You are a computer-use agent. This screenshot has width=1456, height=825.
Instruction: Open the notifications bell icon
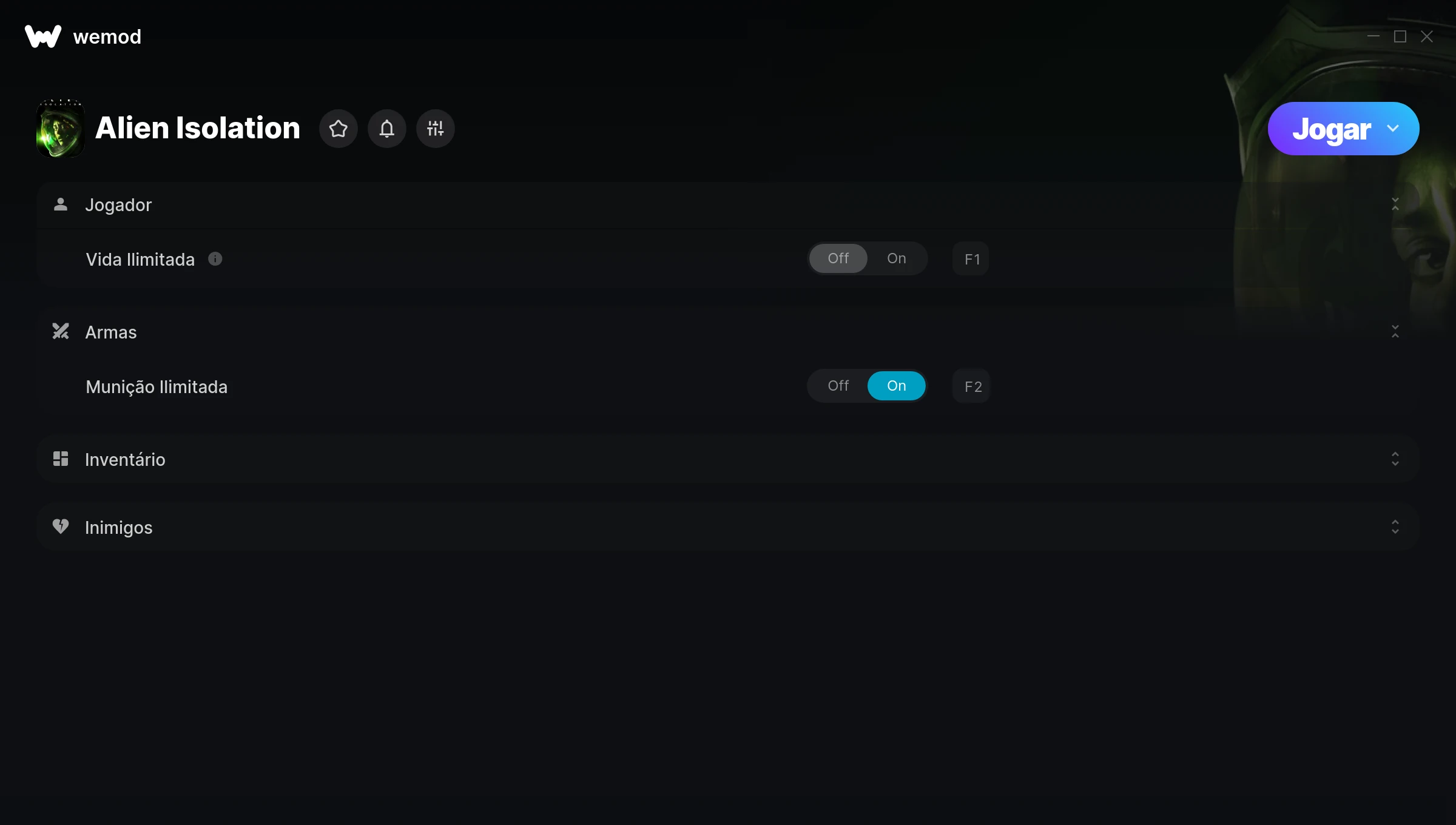[387, 129]
